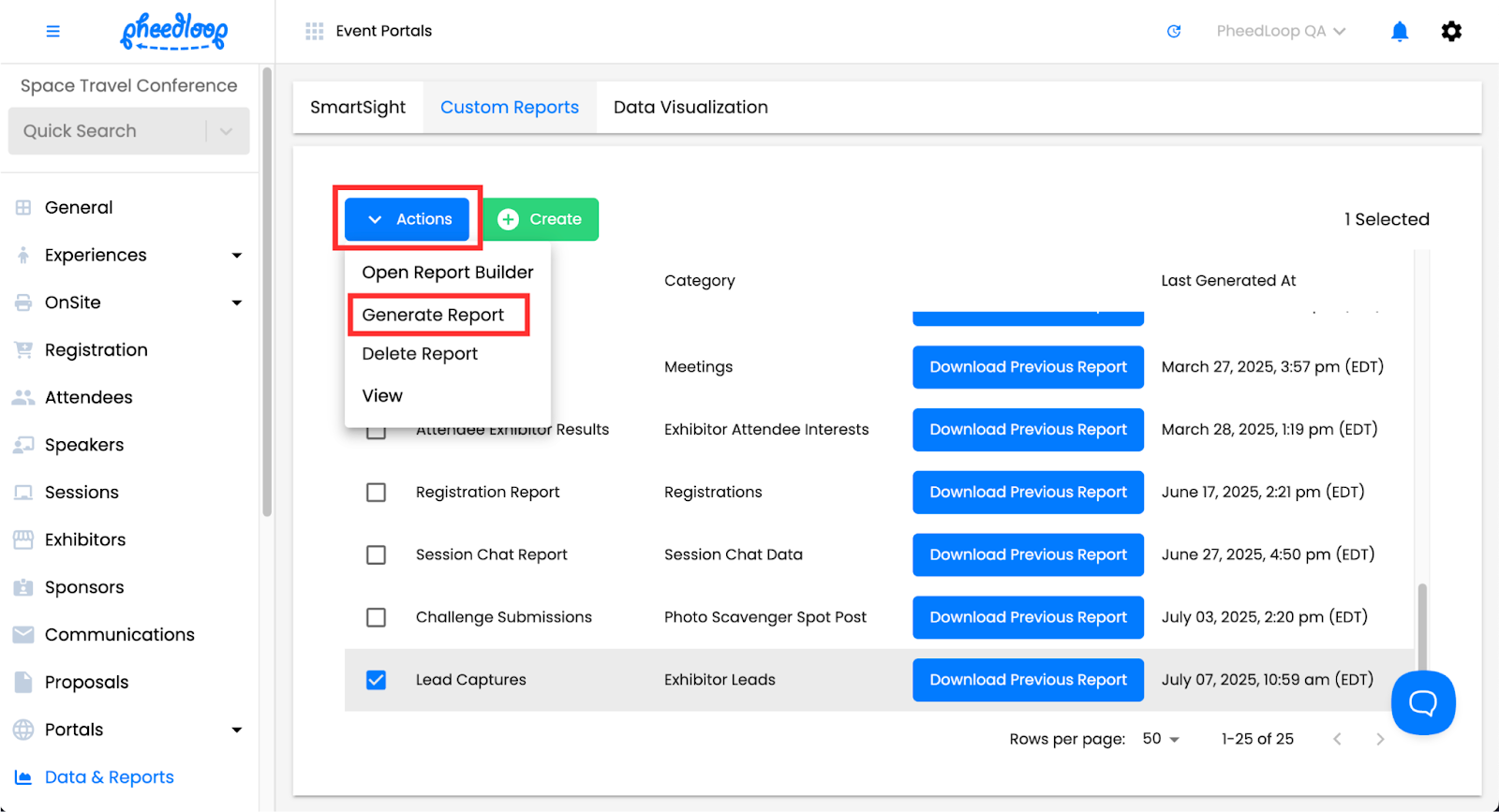Click the reports table vertical scrollbar
The width and height of the screenshot is (1499, 812).
click(1422, 627)
